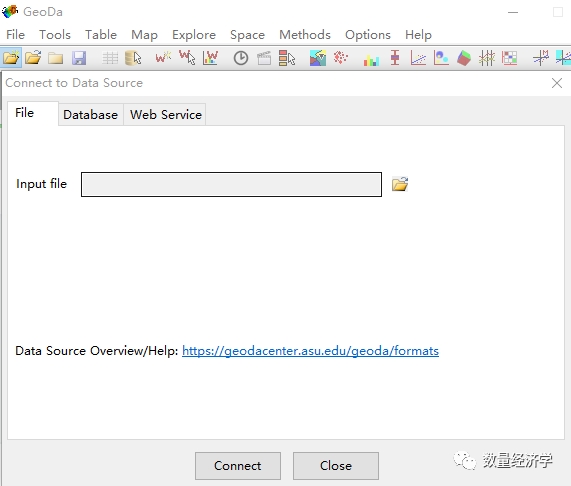
Task: Click the Histogram bar chart icon
Action: (x=371, y=59)
